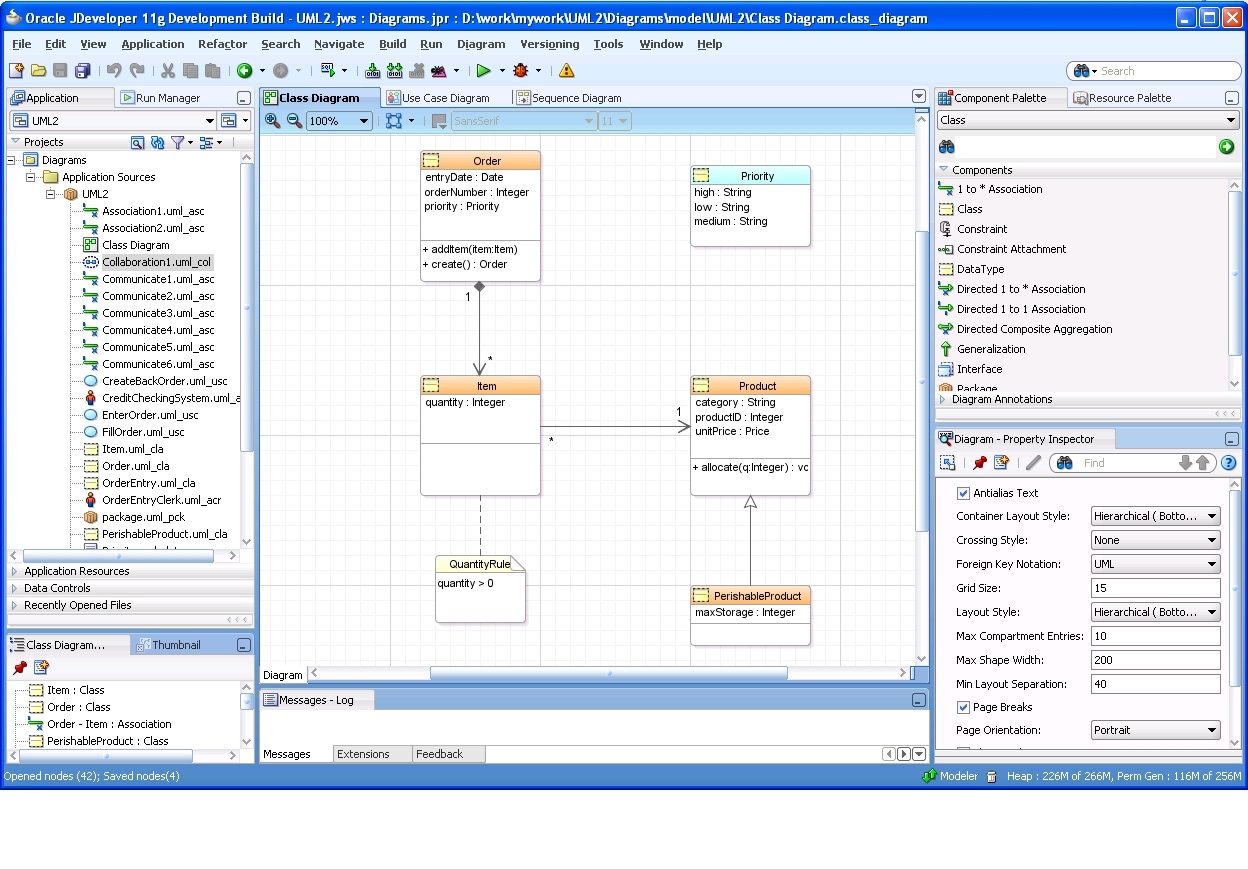Click the Save All toolbar icon

[x=82, y=71]
